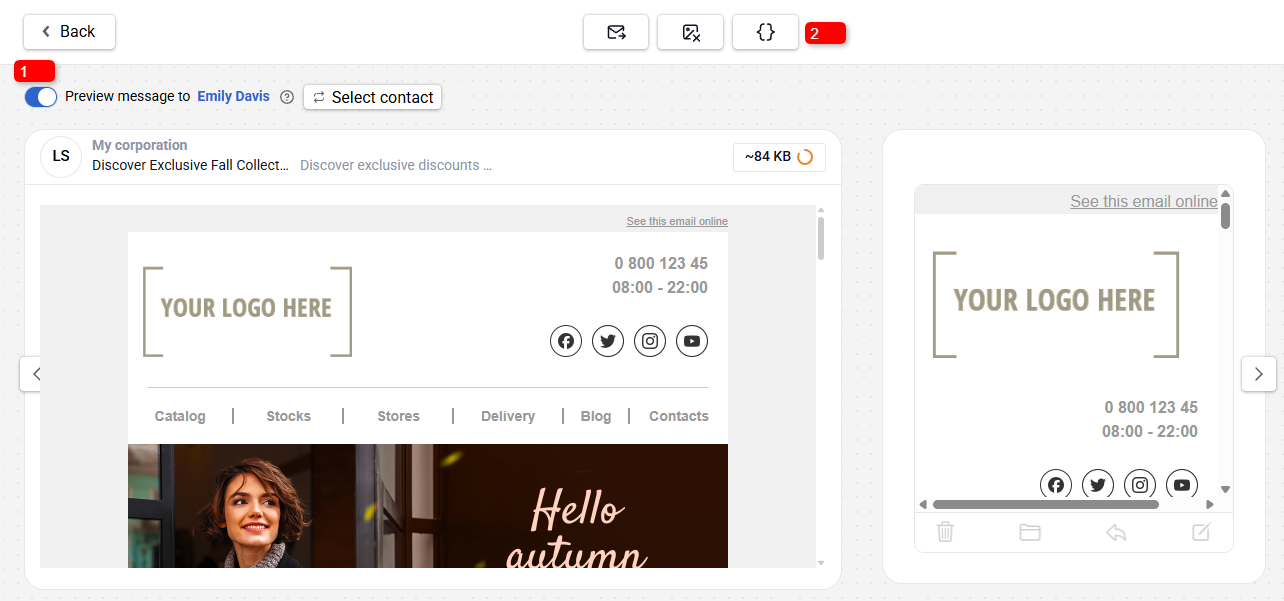The height and width of the screenshot is (601, 1284).
Task: Click the Emily Davis contact name
Action: click(233, 97)
